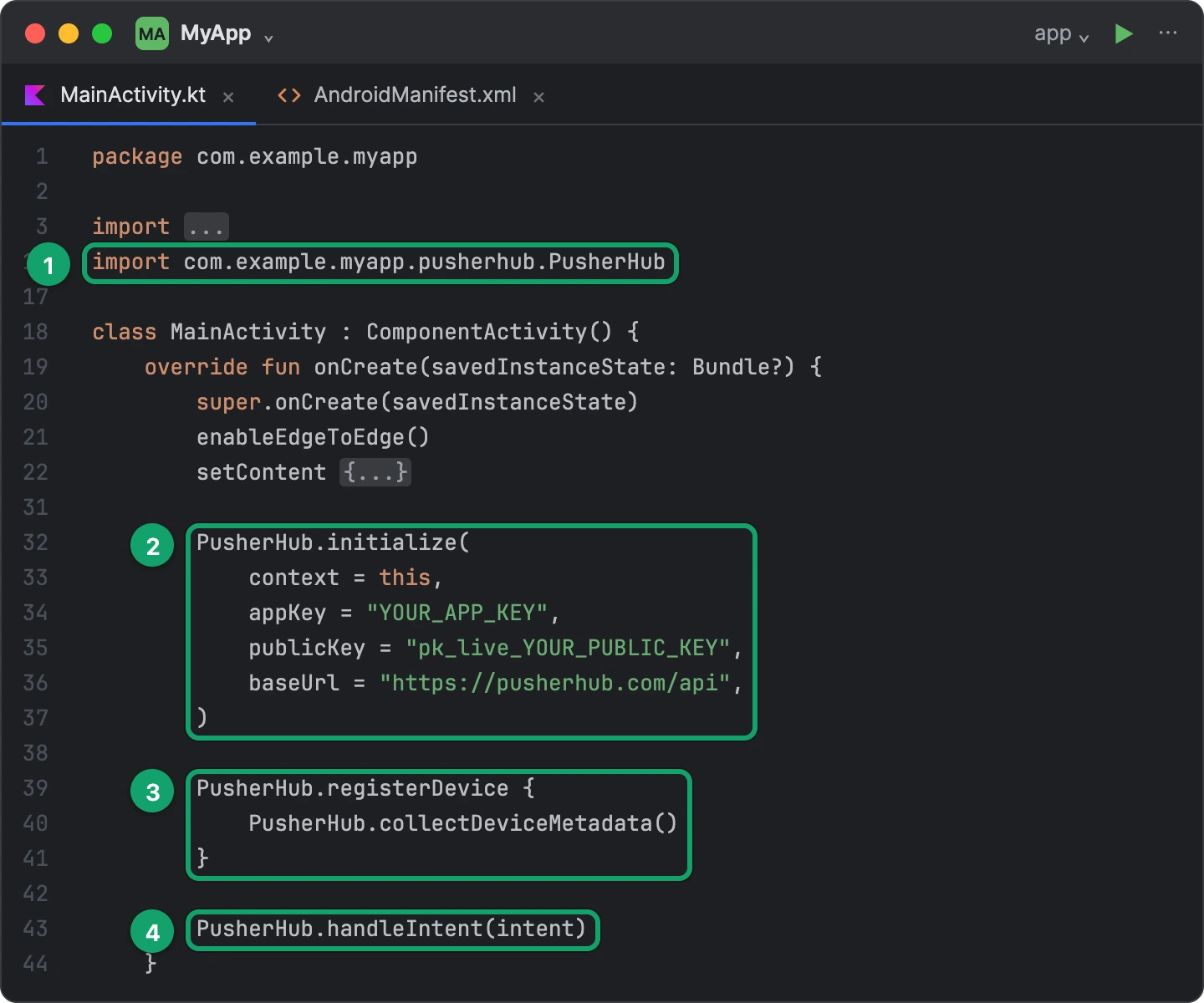1204x1003 pixels.
Task: Click the enableEdgeToEdge() call
Action: (x=313, y=437)
